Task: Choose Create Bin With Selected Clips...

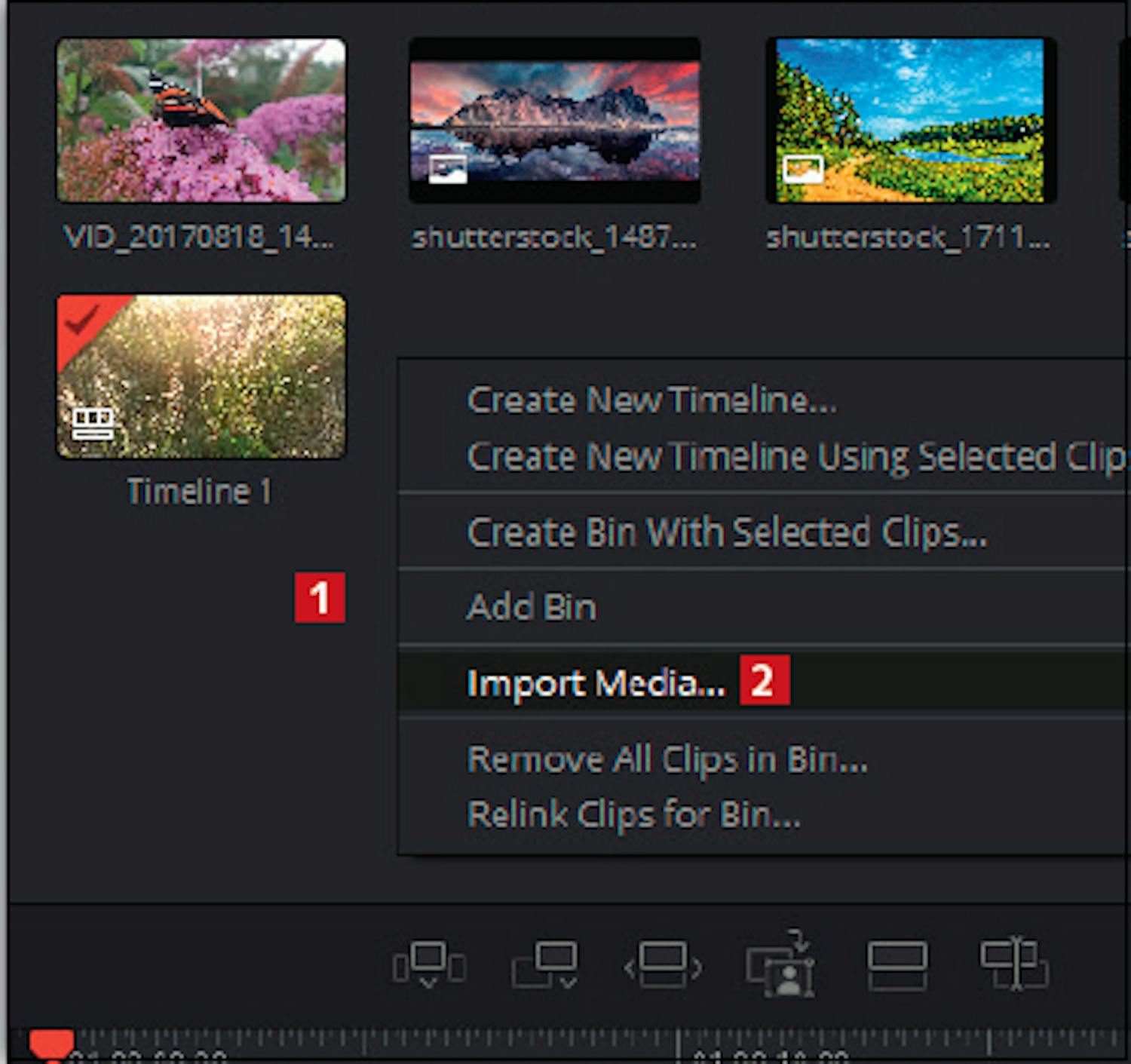Action: tap(727, 532)
